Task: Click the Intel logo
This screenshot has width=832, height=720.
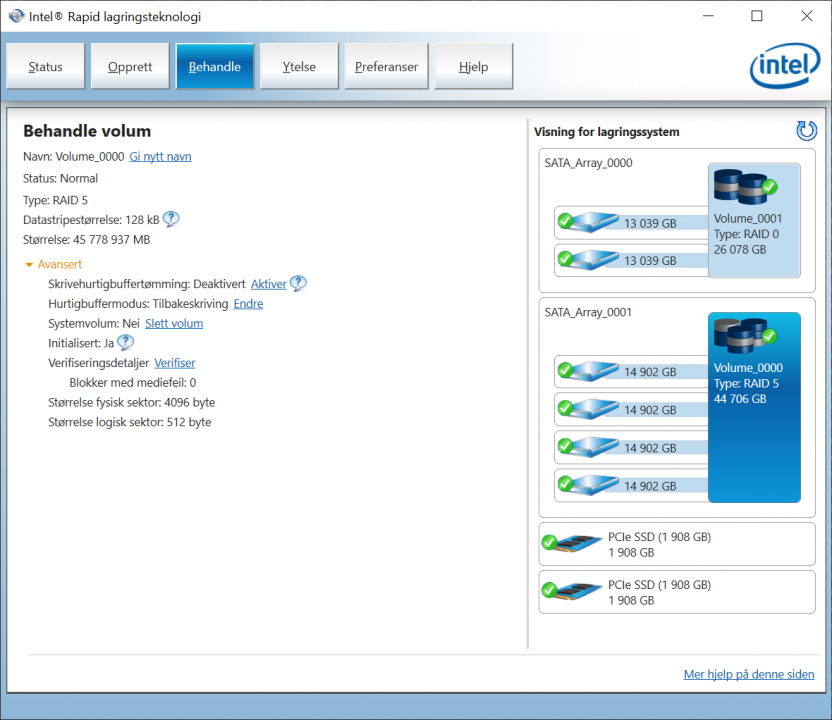Action: click(x=784, y=68)
